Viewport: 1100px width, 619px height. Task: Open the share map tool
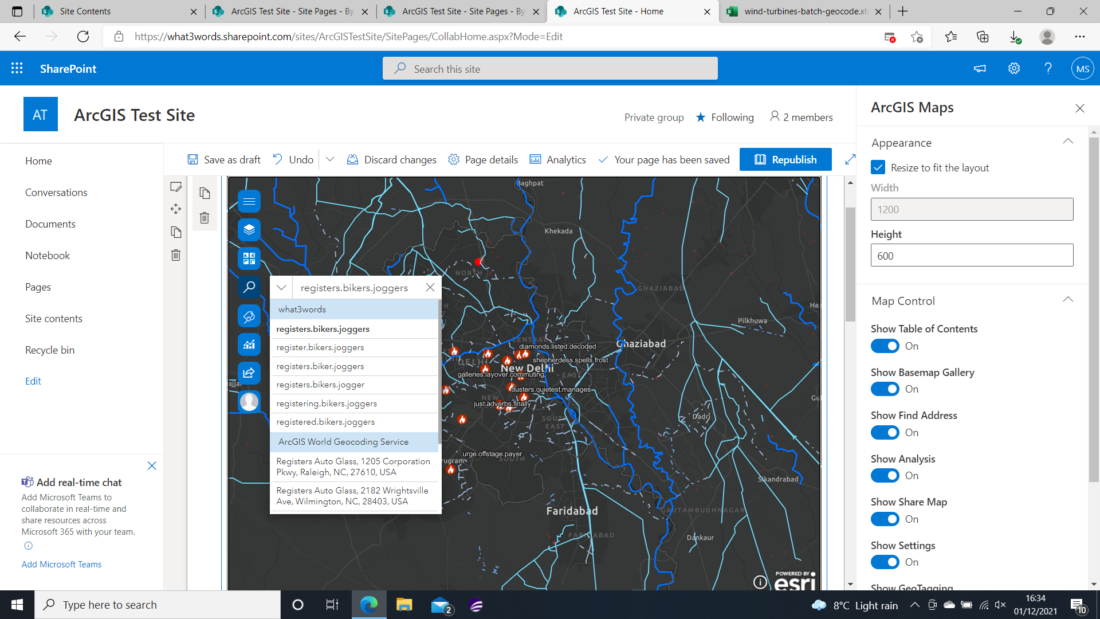(249, 373)
